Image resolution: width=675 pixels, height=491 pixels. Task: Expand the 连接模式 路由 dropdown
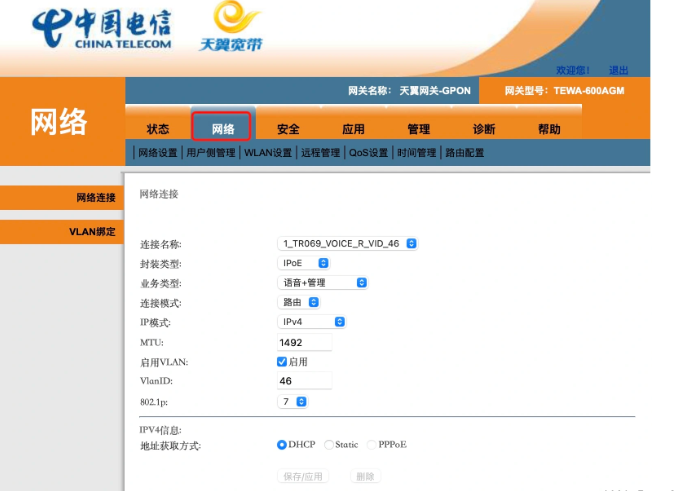click(x=299, y=302)
